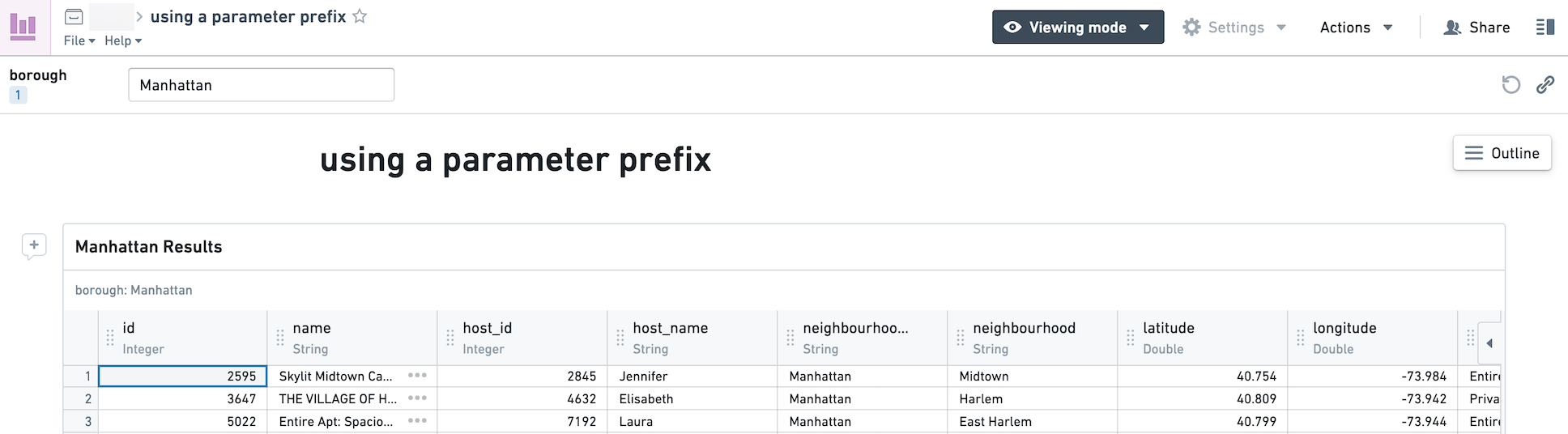Open the File menu
This screenshot has width=1568, height=434.
click(79, 40)
